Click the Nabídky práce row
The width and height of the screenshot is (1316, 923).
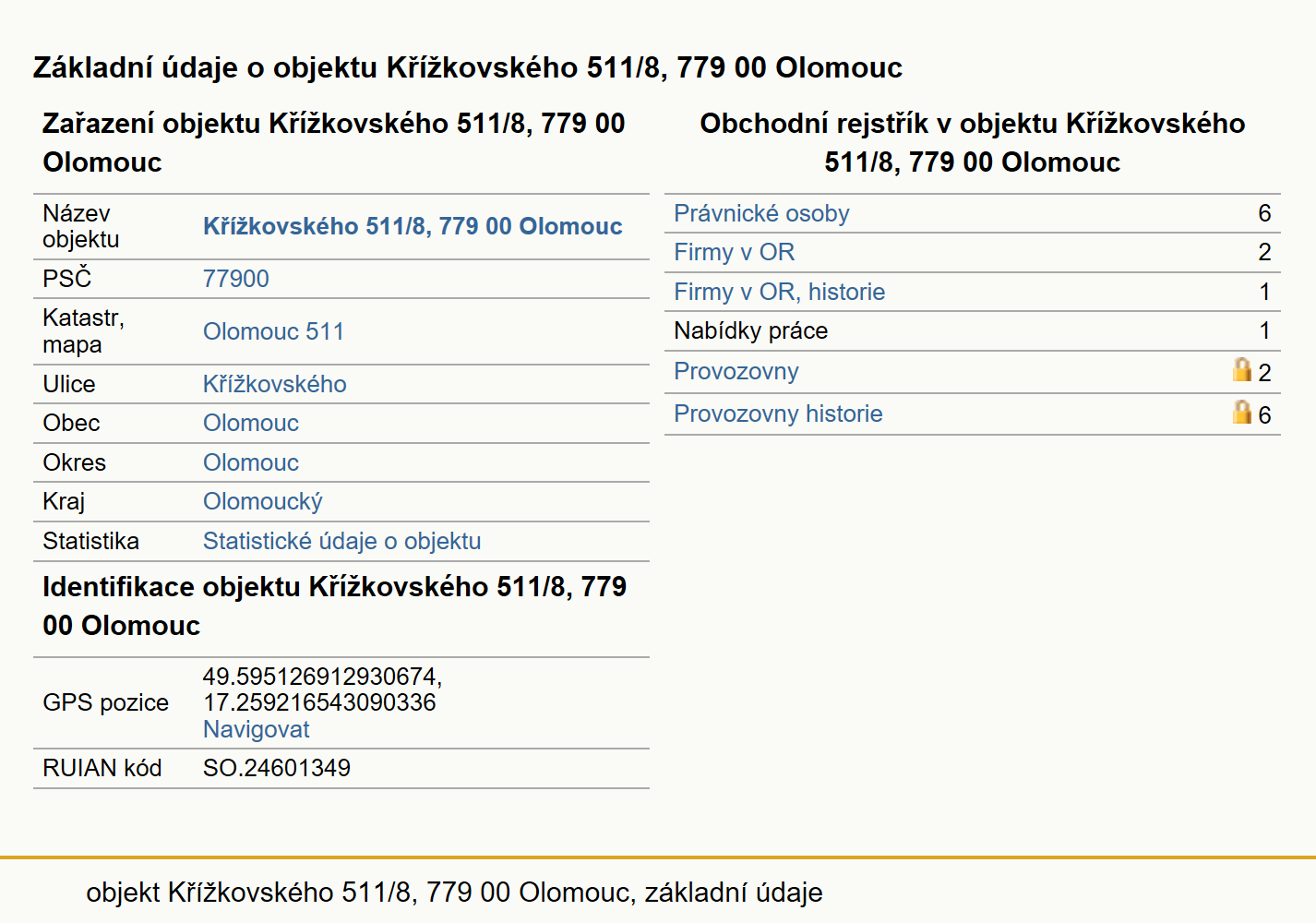coord(973,330)
